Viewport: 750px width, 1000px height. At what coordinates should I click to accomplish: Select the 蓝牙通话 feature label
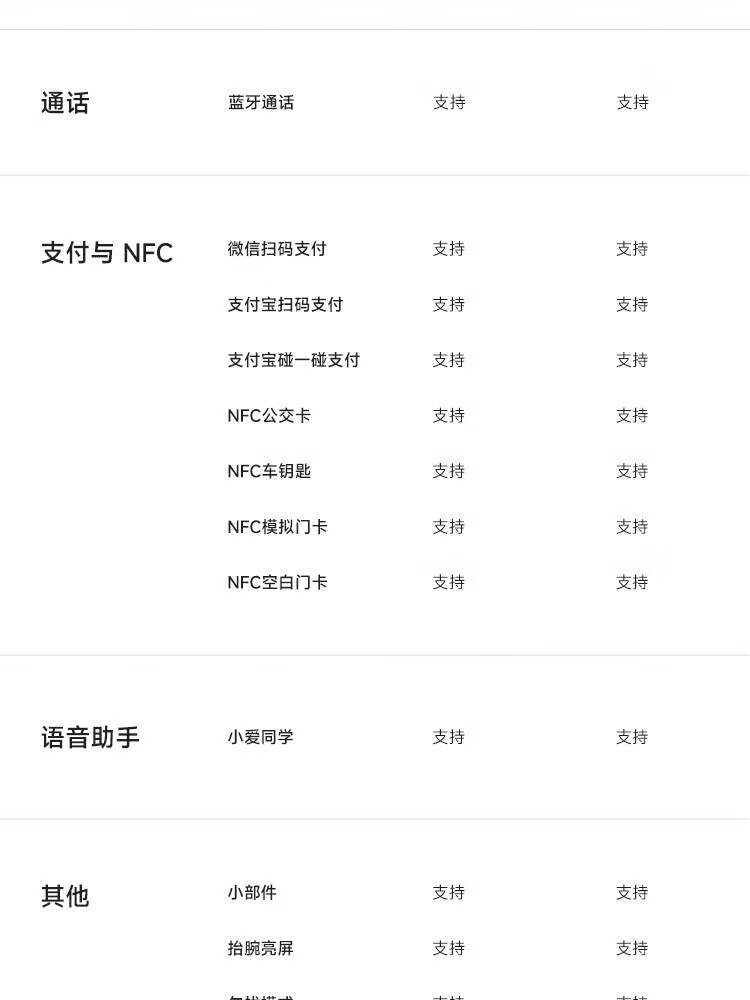coord(261,102)
